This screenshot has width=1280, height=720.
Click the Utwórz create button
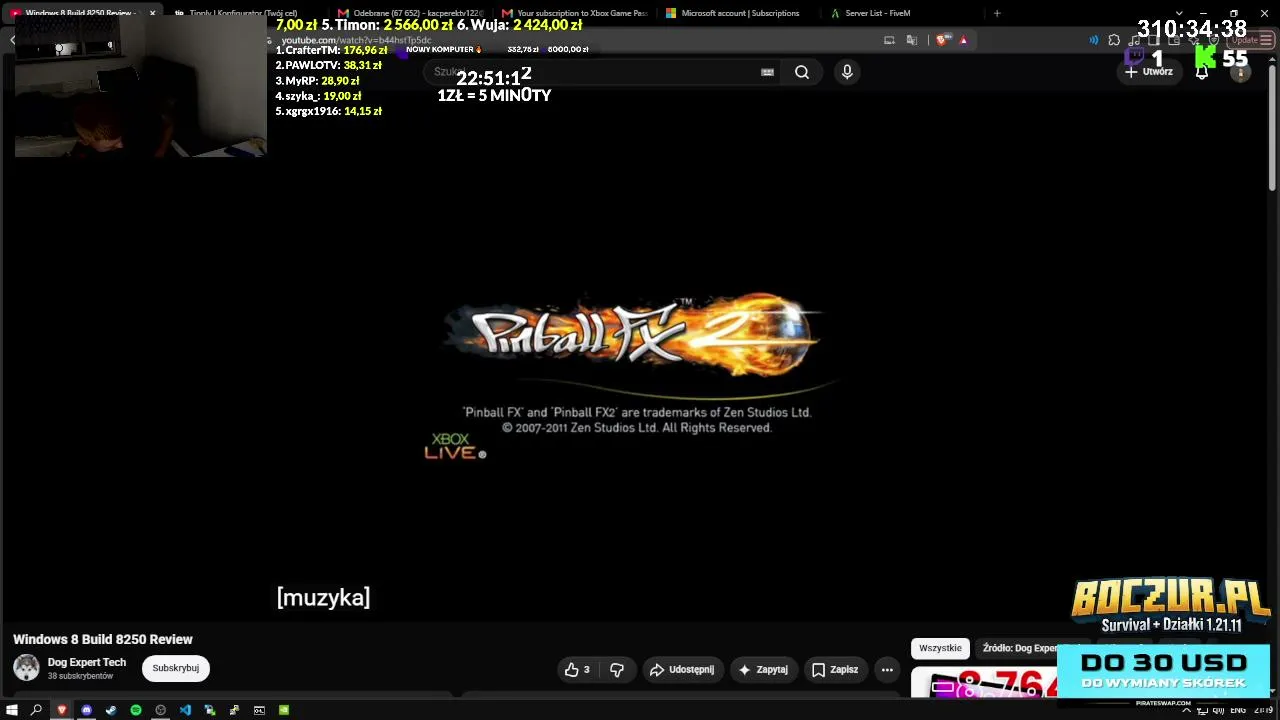(1149, 72)
